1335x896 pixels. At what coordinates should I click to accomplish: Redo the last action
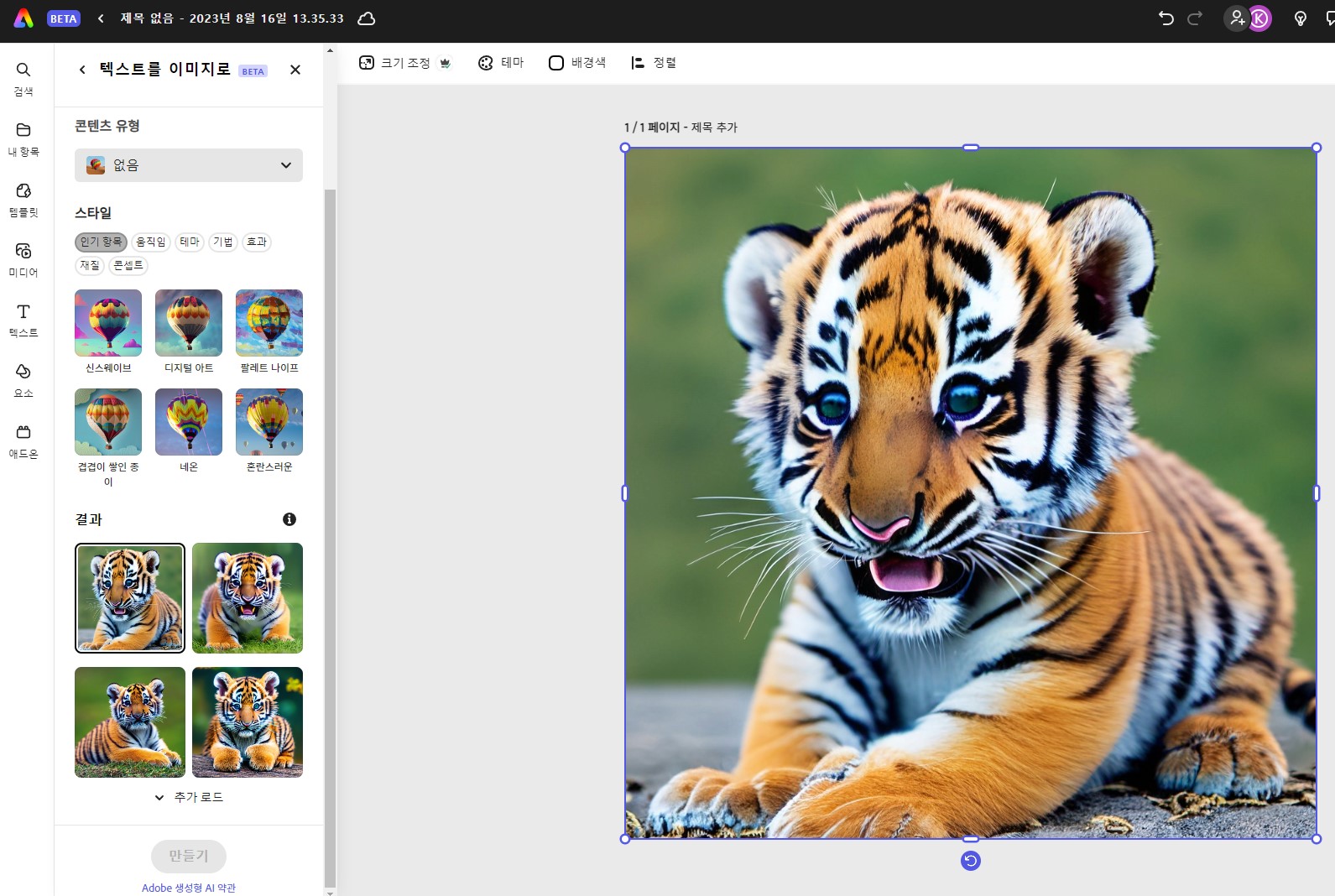point(1195,18)
